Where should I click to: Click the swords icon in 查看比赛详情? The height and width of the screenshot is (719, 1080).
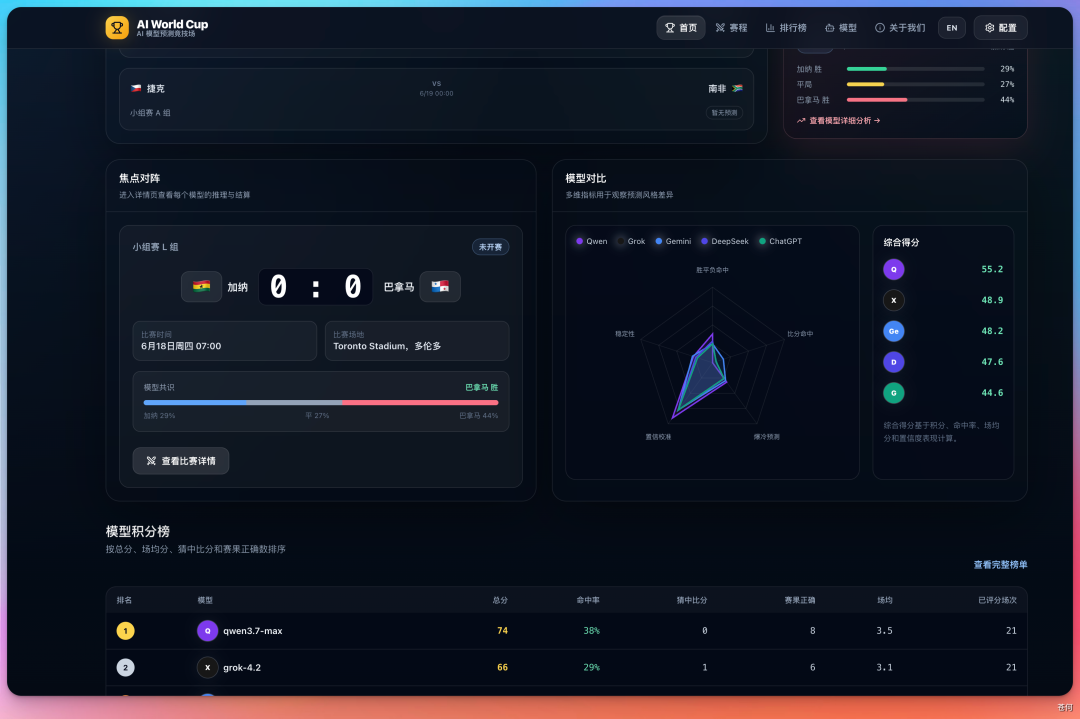point(151,461)
